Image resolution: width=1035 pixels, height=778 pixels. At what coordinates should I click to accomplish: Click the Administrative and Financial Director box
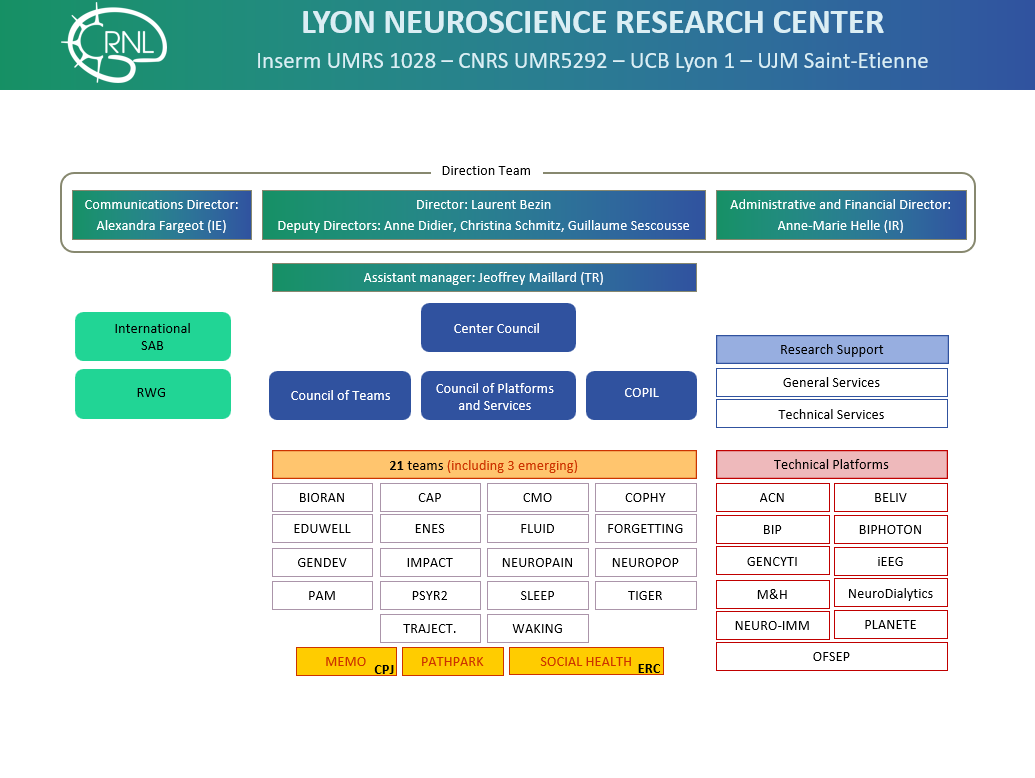[841, 214]
